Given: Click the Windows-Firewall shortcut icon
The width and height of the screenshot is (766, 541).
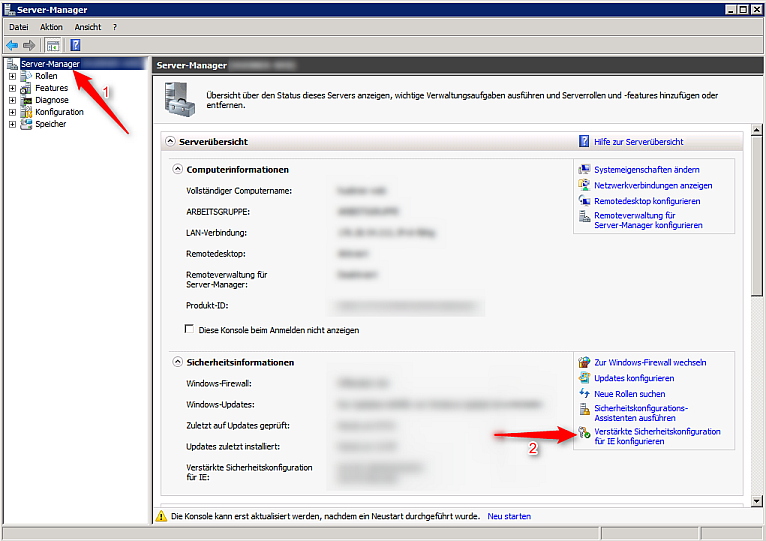Looking at the screenshot, I should click(584, 362).
